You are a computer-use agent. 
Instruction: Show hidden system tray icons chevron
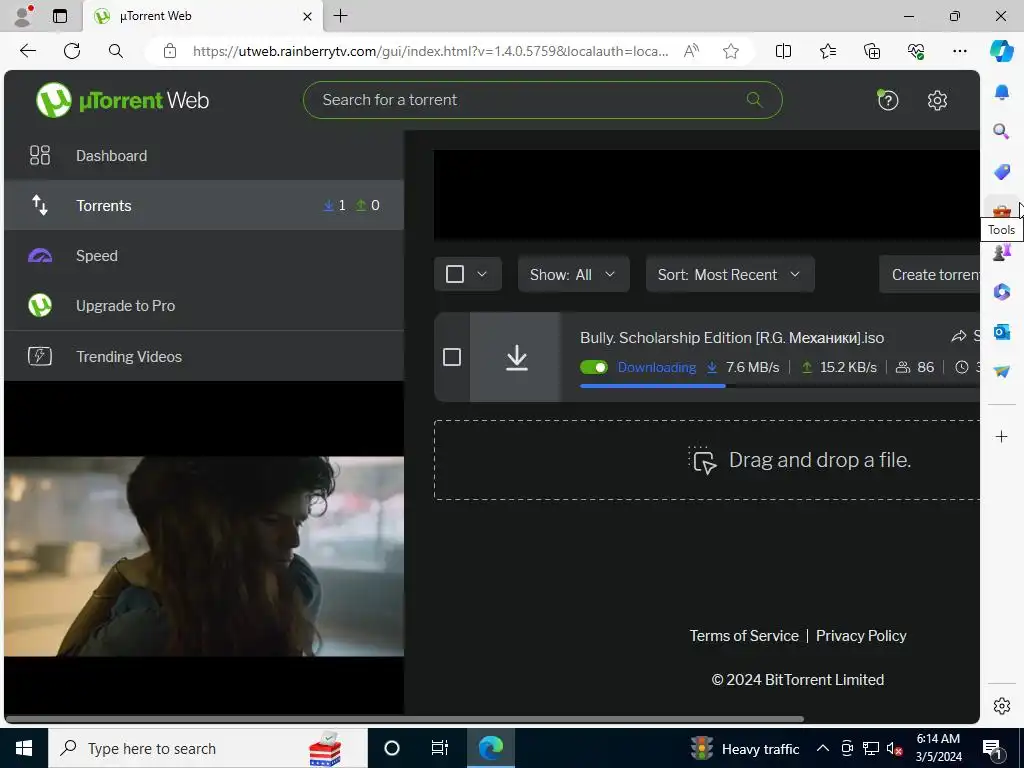(822, 748)
